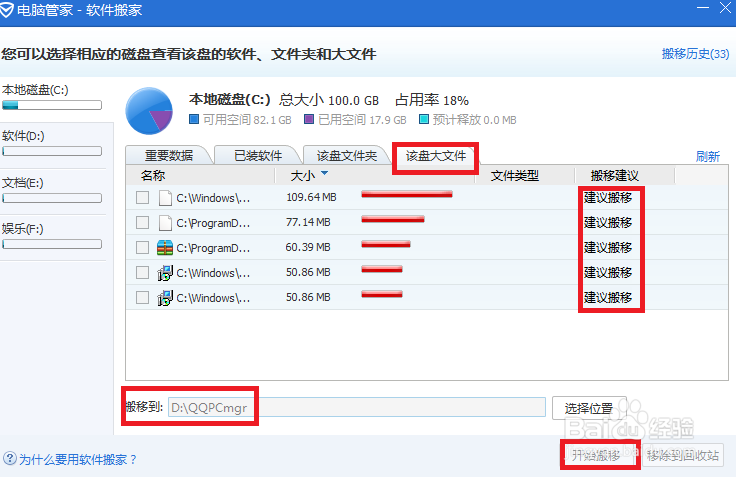Image resolution: width=736 pixels, height=477 pixels.
Task: Check the box in fourth row, first 50.86 MB
Action: pos(142,273)
